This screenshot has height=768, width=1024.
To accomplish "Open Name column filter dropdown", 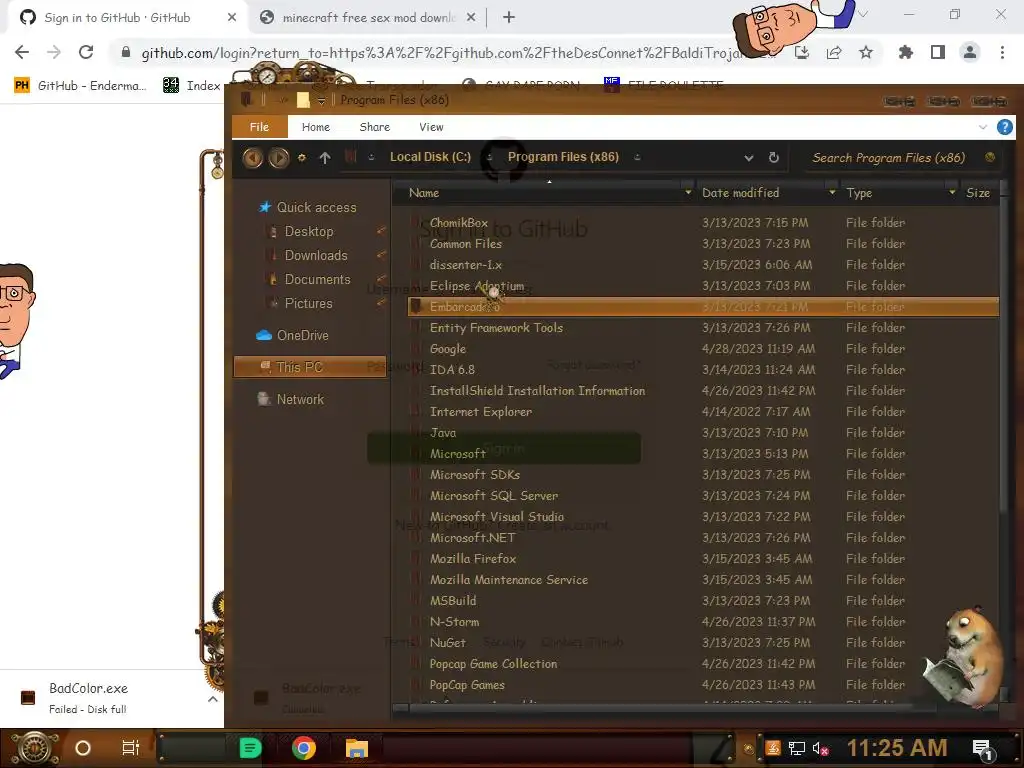I will [x=688, y=193].
